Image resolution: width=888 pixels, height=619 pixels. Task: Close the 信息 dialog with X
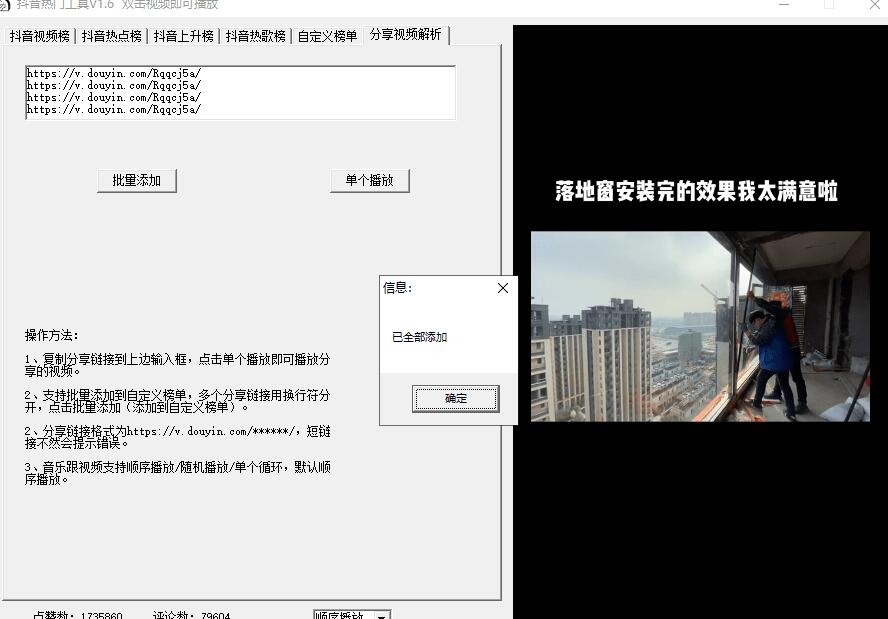point(503,288)
